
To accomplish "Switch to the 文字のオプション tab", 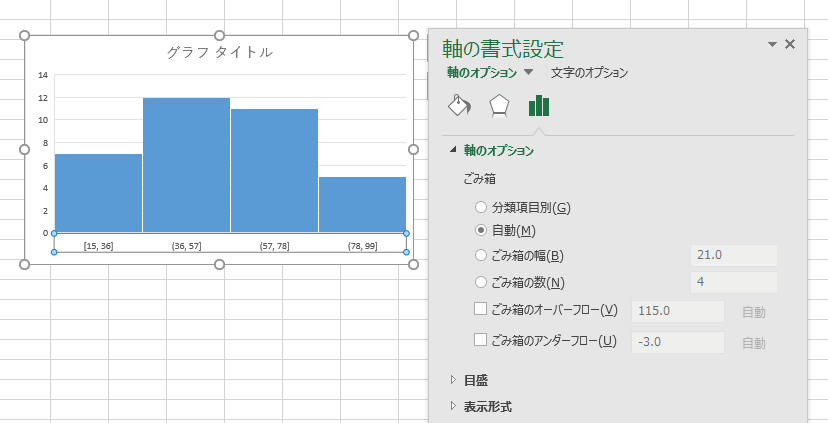I will pos(589,72).
